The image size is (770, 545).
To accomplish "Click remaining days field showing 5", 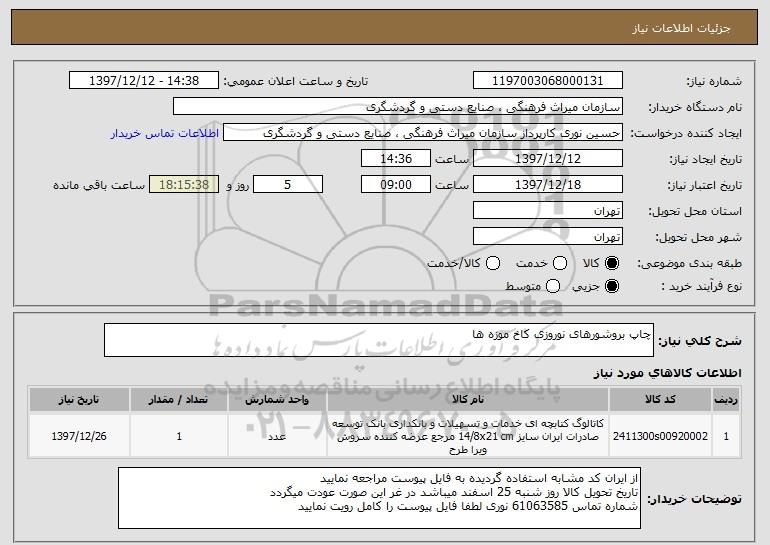I will [x=288, y=185].
